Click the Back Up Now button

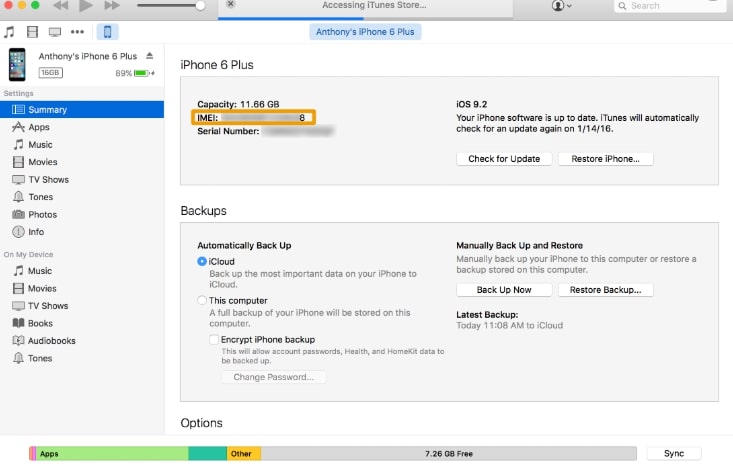(503, 290)
